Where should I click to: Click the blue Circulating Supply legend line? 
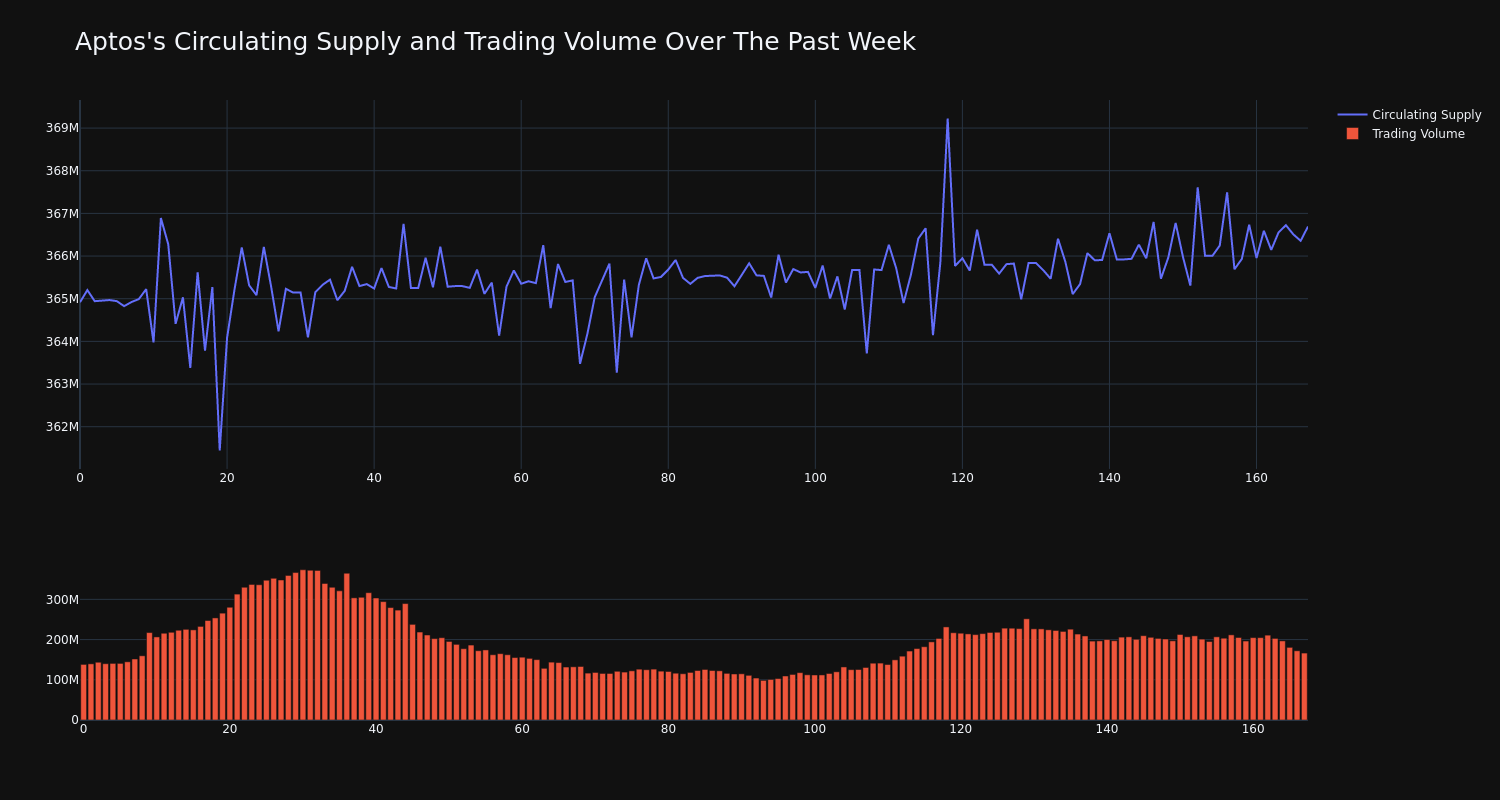pyautogui.click(x=1352, y=115)
